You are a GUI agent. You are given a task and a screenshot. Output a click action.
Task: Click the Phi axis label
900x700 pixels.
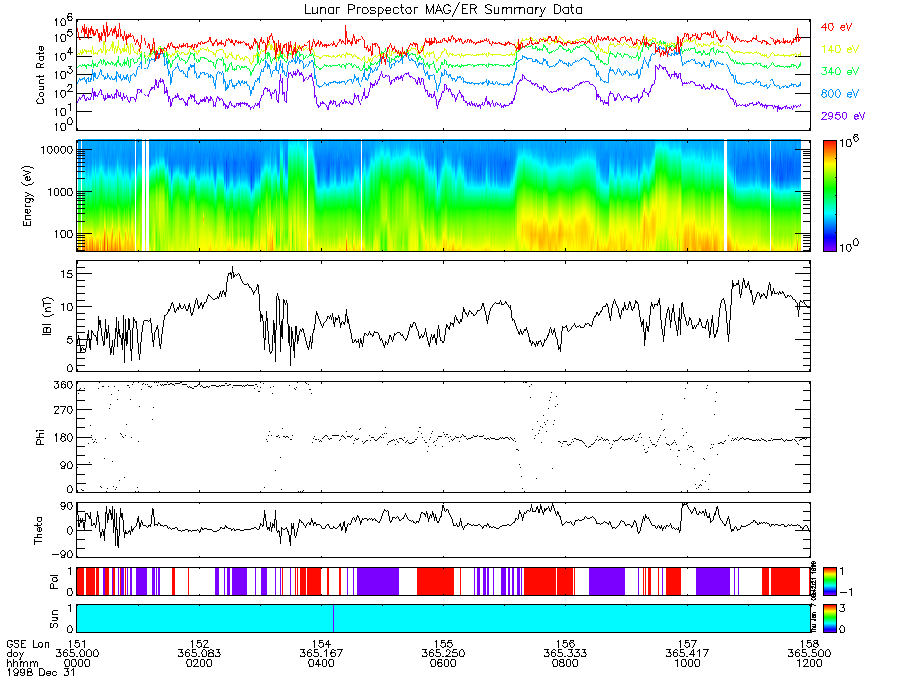[40, 437]
